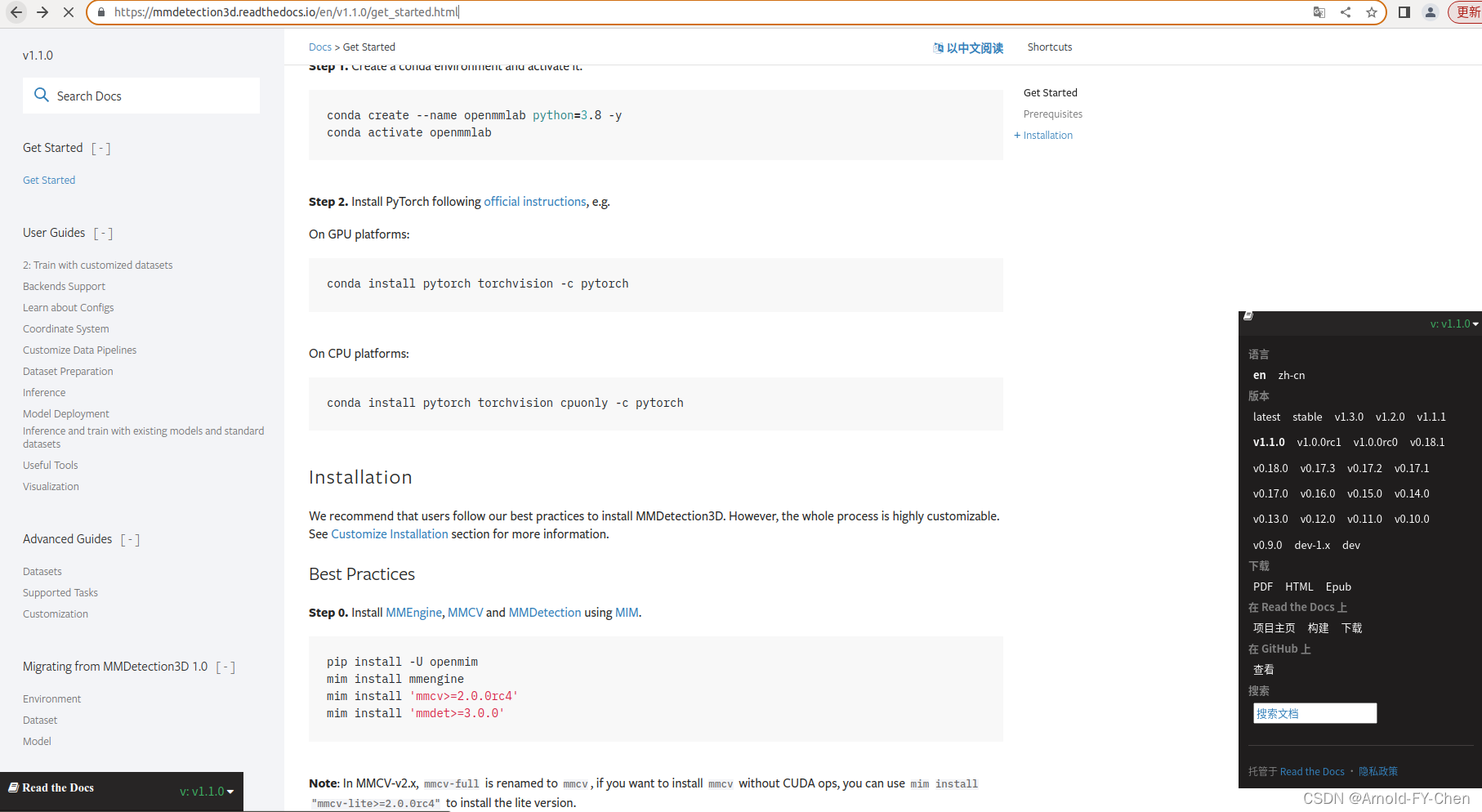Viewport: 1482px width, 812px height.
Task: Download the PDF version
Action: (1263, 587)
